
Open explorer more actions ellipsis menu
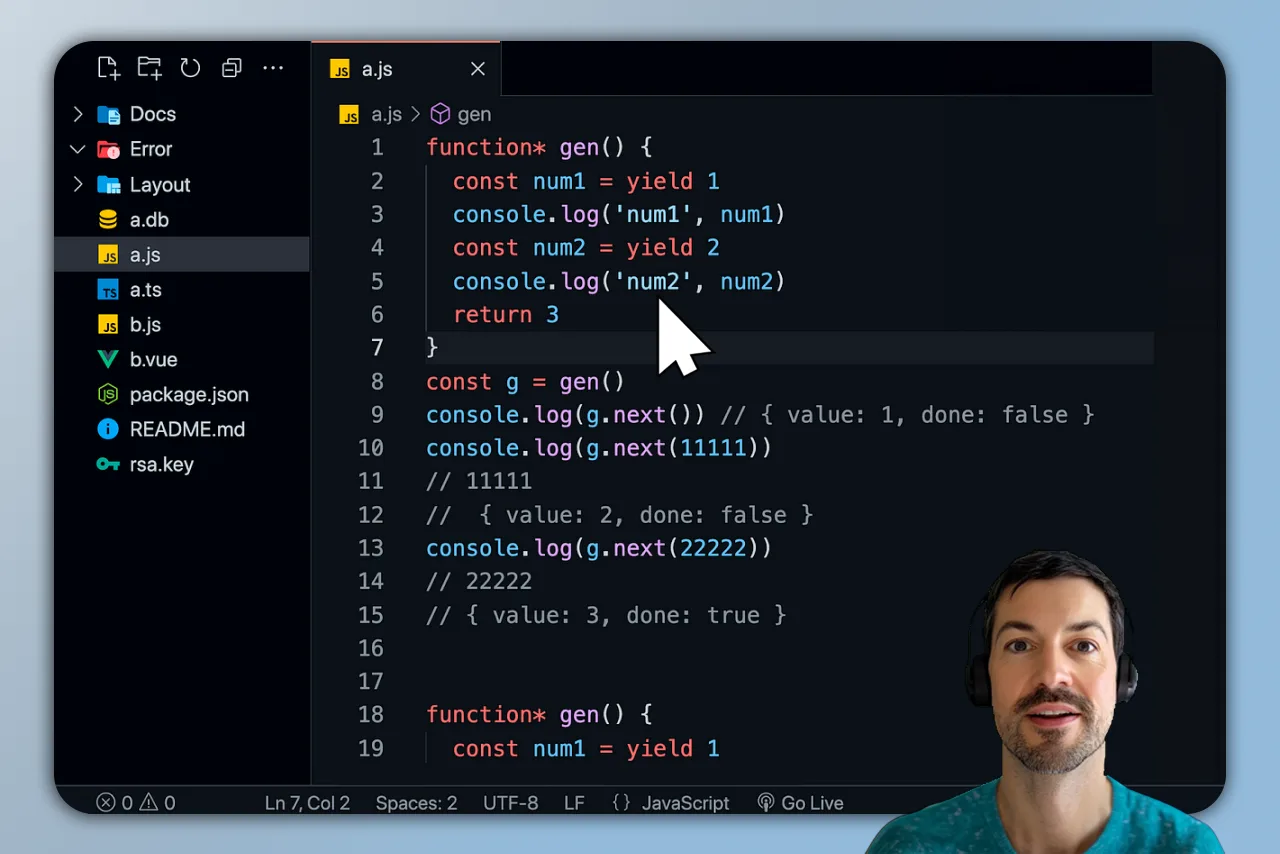(x=273, y=68)
